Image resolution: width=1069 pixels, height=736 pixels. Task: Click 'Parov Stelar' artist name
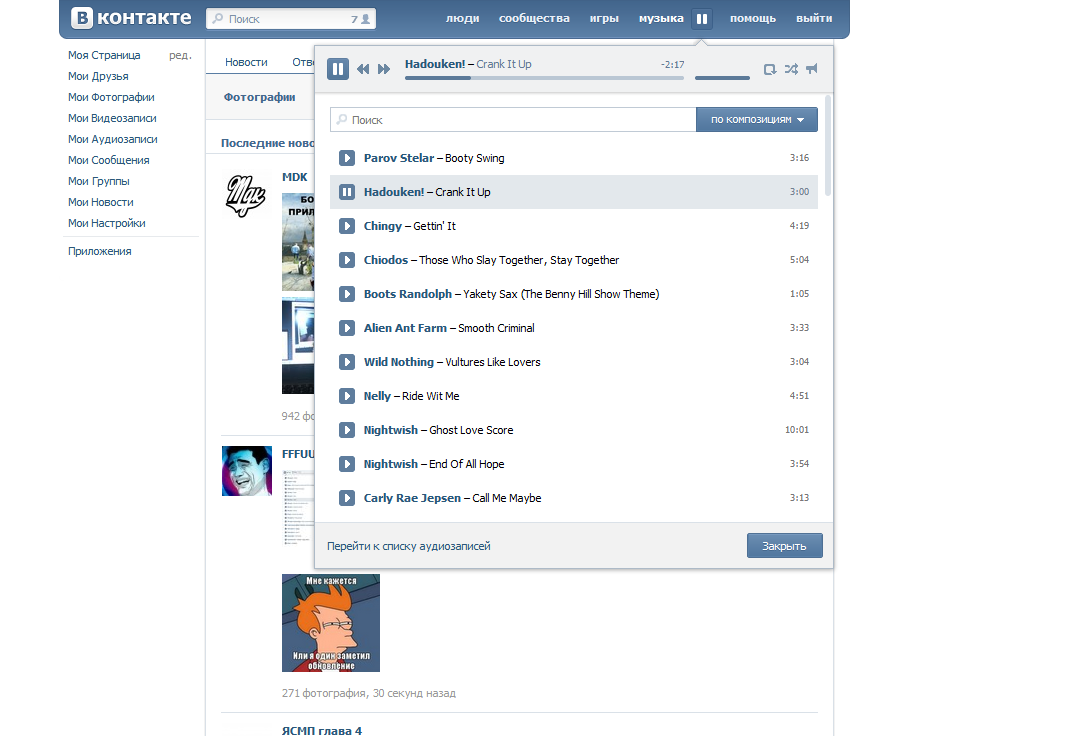point(399,158)
